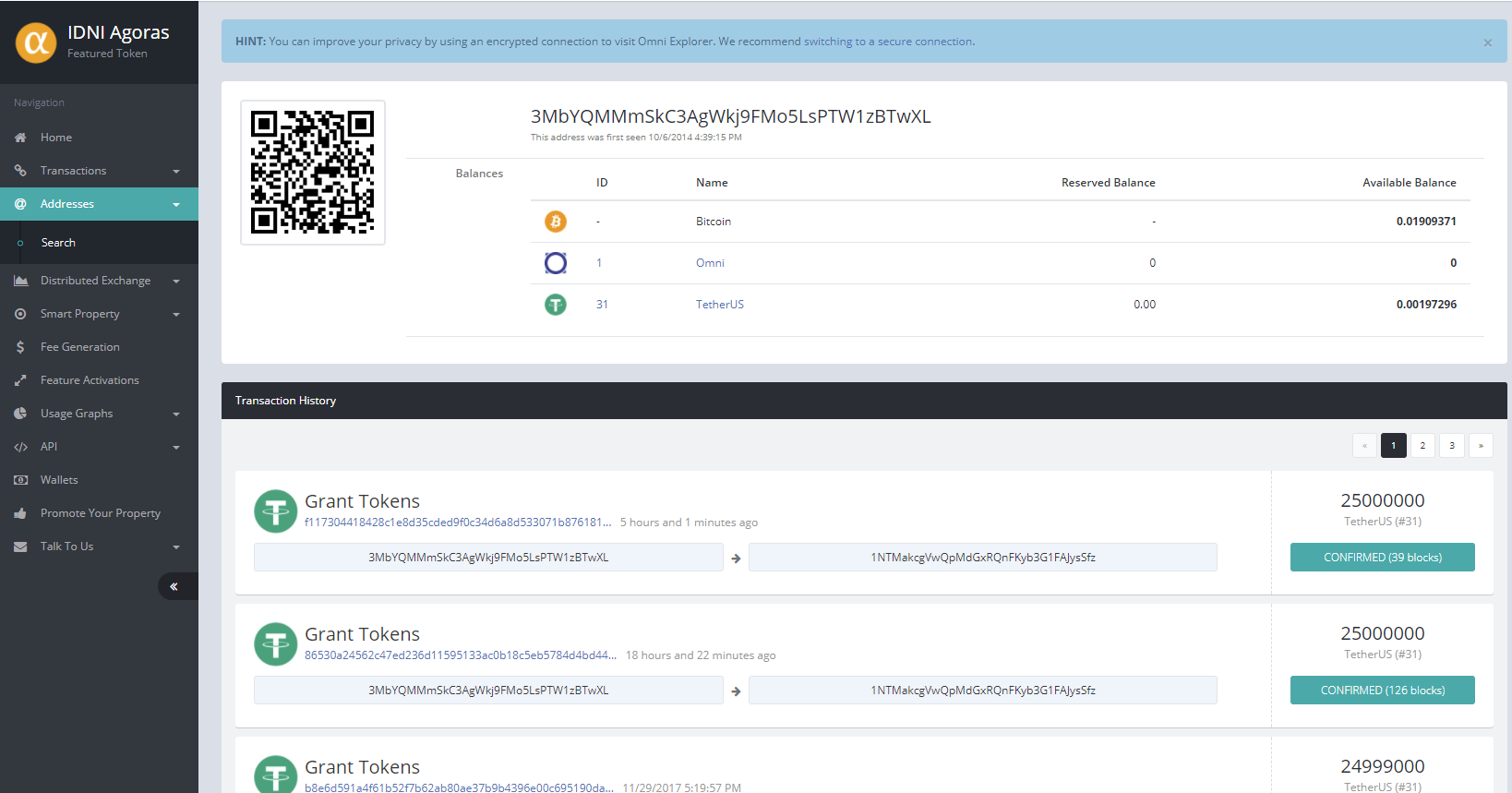The image size is (1512, 793).
Task: Click the IDNI Agoras alpha logo icon
Action: click(x=36, y=42)
